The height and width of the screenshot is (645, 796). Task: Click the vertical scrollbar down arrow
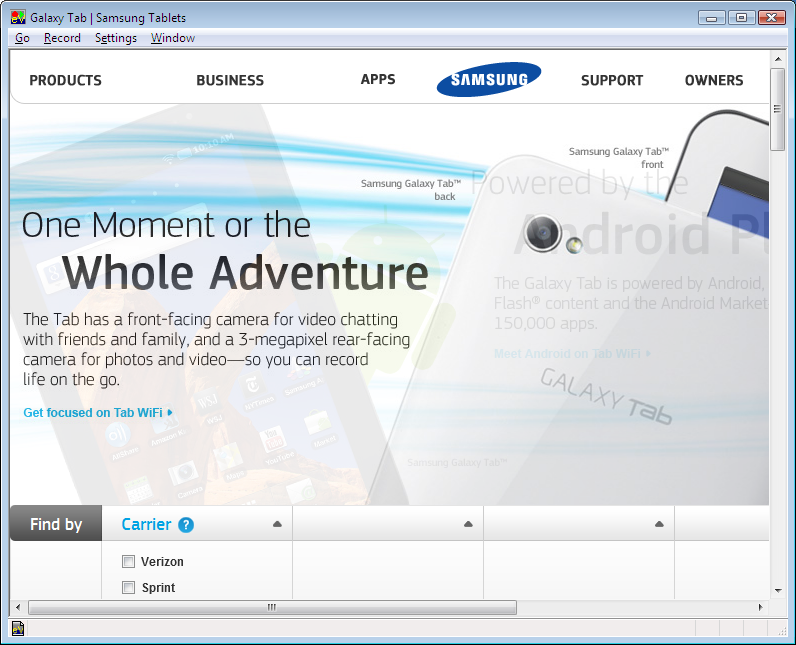coord(778,590)
